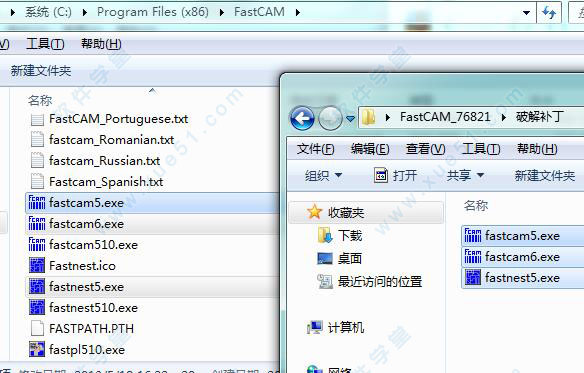Expand arrow after 系统 (C:) in path
584x373 pixels.
coord(85,13)
